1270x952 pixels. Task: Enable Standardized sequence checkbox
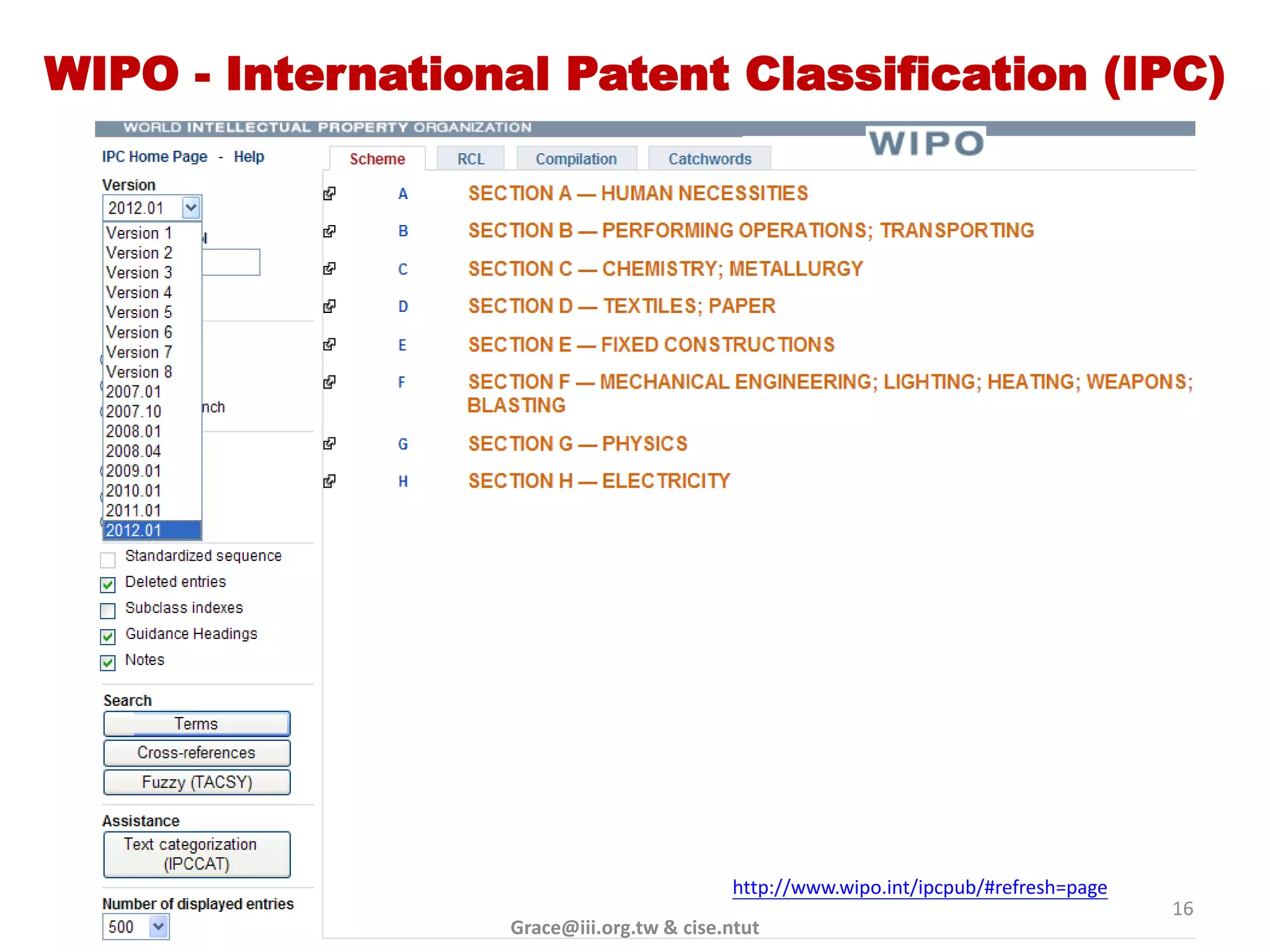[108, 560]
